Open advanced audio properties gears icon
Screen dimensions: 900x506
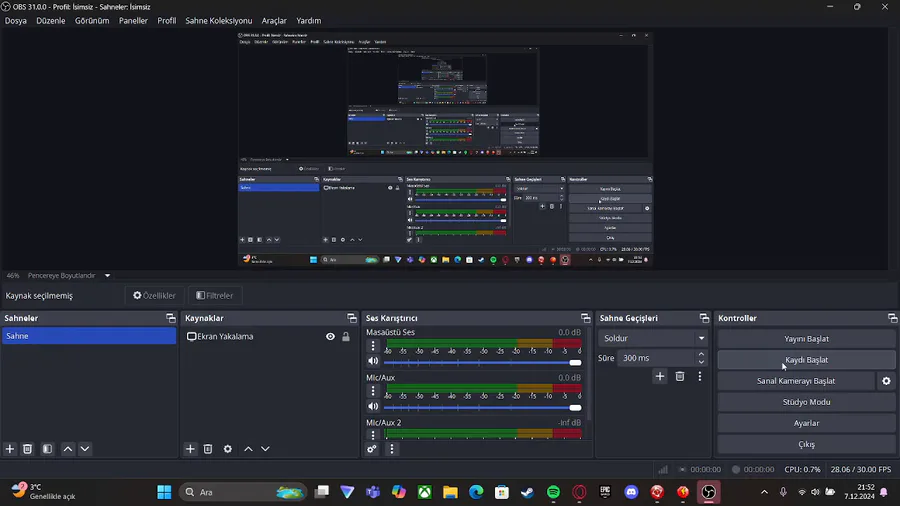[372, 449]
